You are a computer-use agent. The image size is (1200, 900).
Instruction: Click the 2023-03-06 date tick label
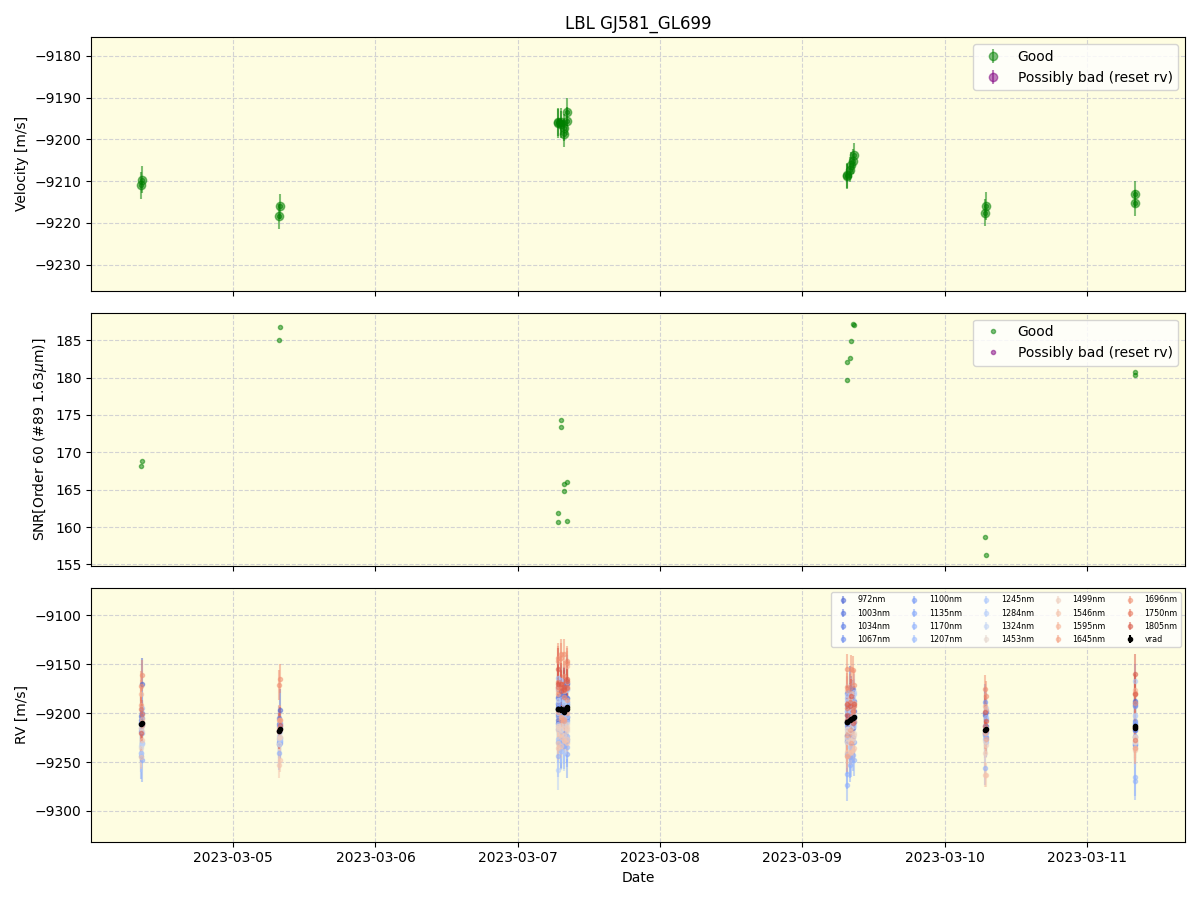(375, 857)
